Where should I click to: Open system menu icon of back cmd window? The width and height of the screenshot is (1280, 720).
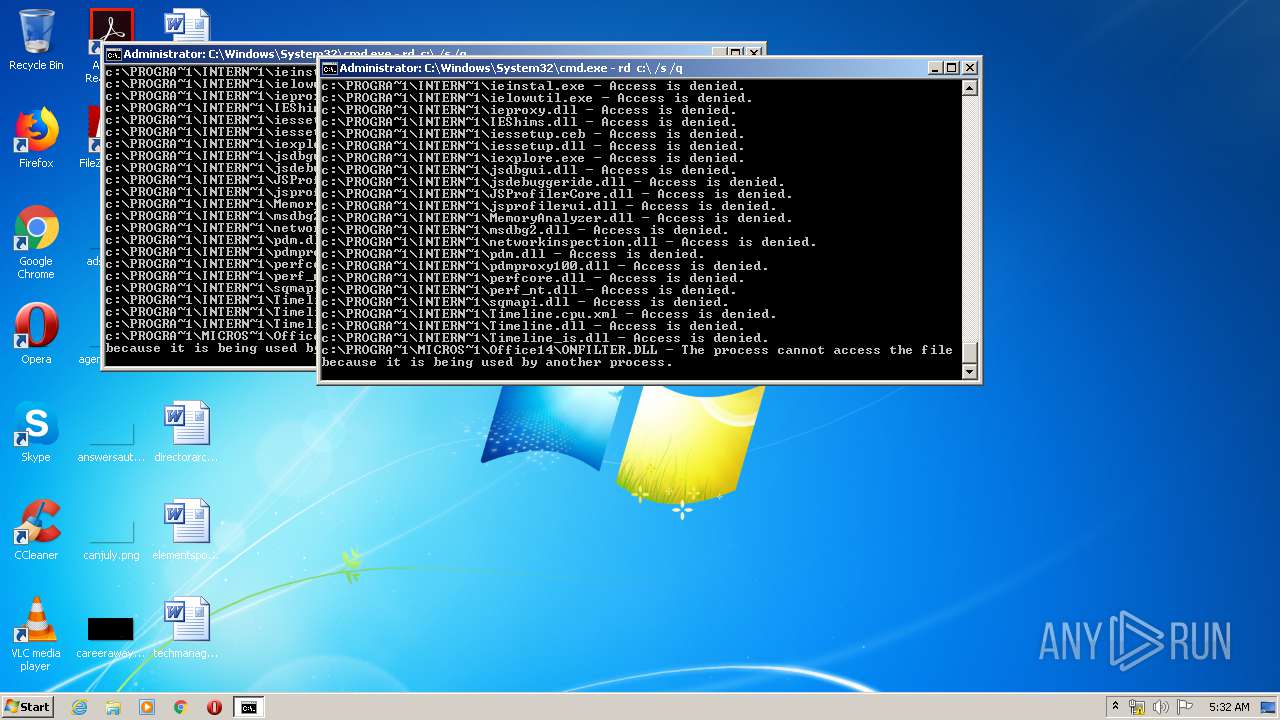pos(113,54)
